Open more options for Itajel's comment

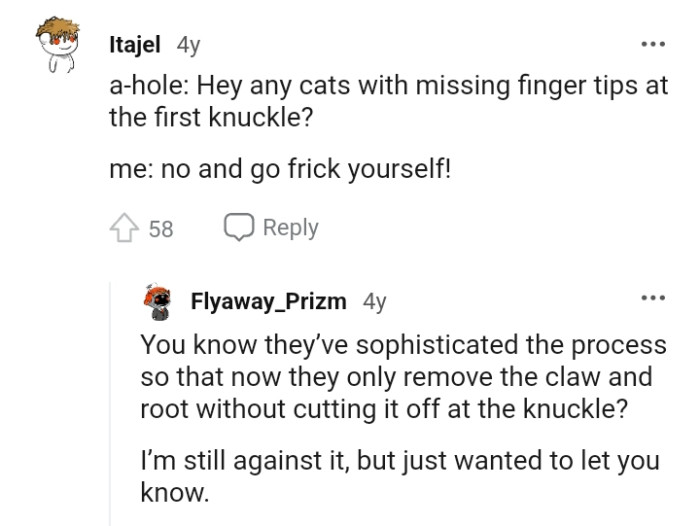pyautogui.click(x=653, y=46)
